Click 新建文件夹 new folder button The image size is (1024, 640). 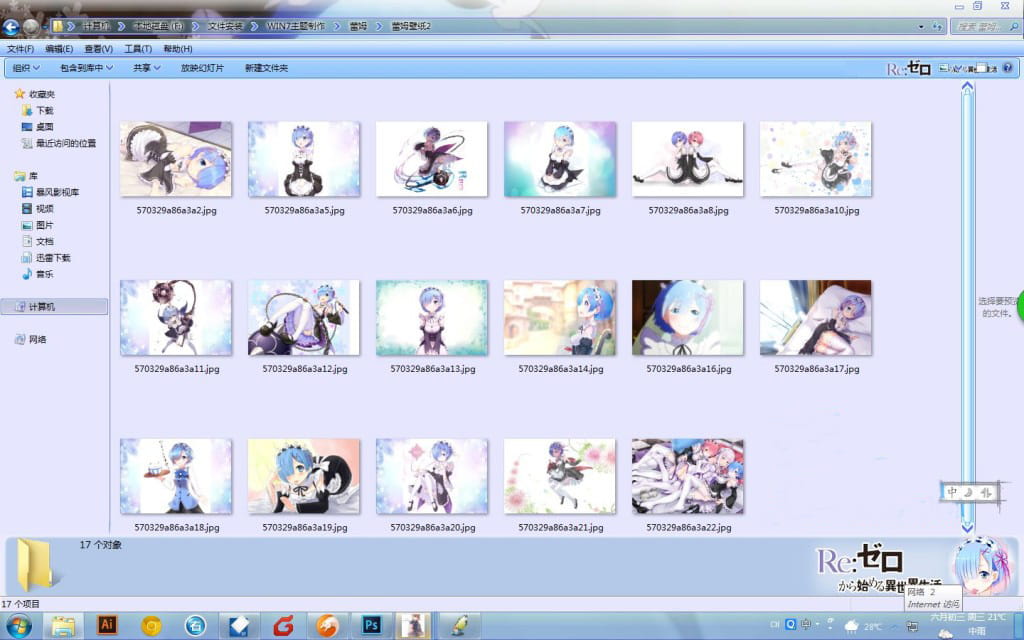266,68
